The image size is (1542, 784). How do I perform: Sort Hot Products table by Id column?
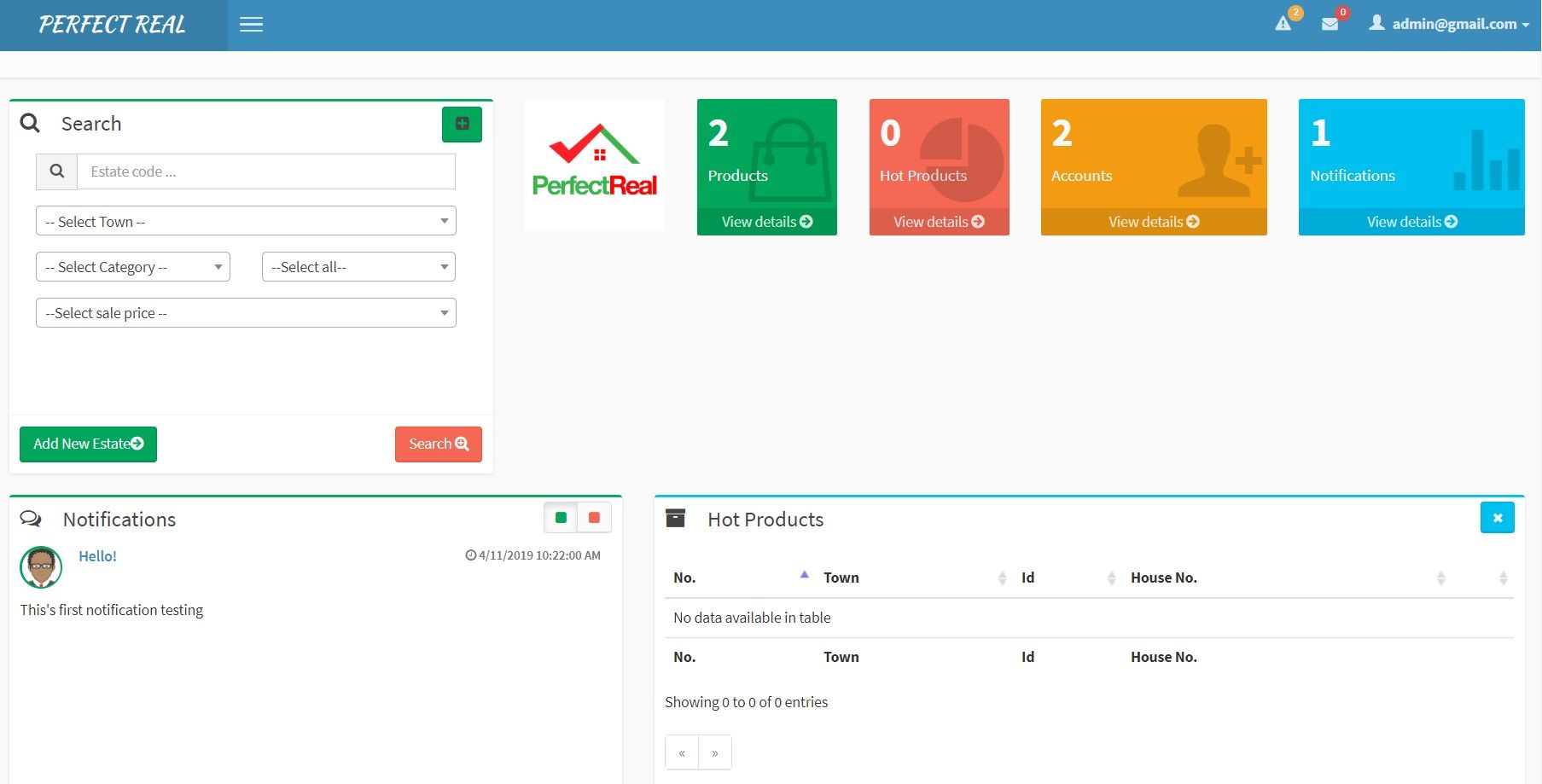click(x=1068, y=578)
